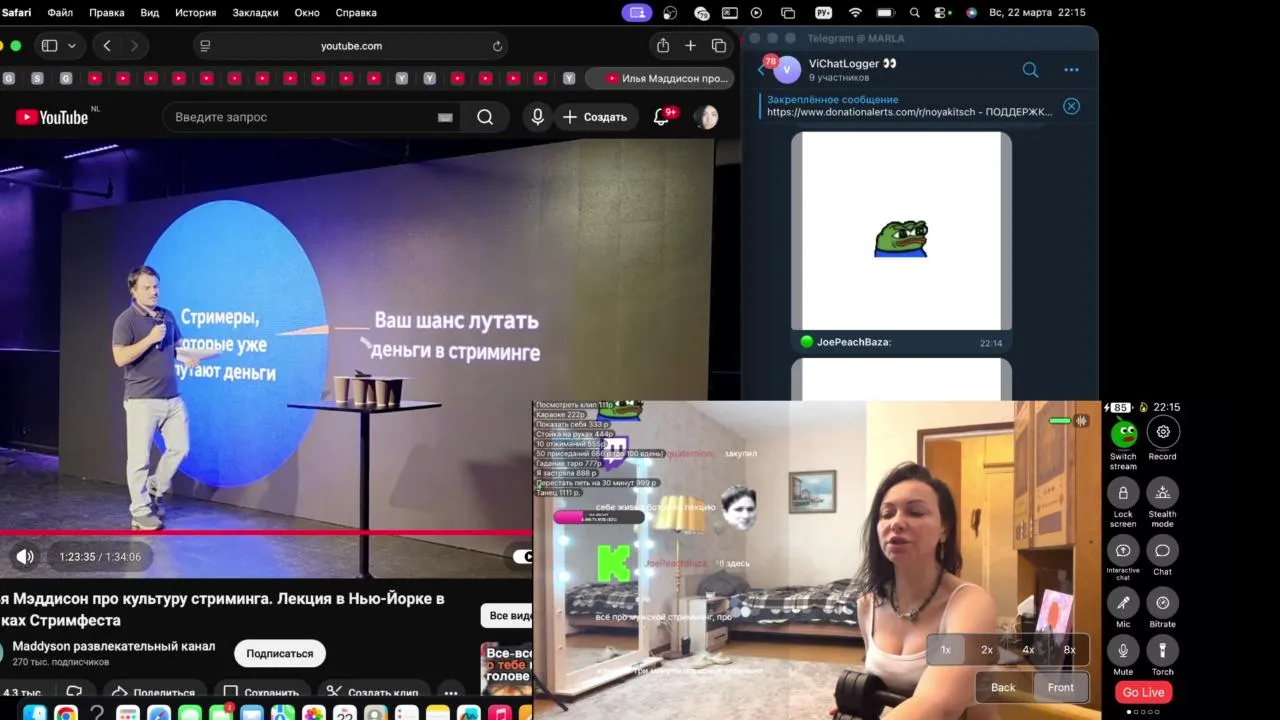Open the Файл menu in the menu bar
Image resolution: width=1280 pixels, height=720 pixels.
[60, 13]
